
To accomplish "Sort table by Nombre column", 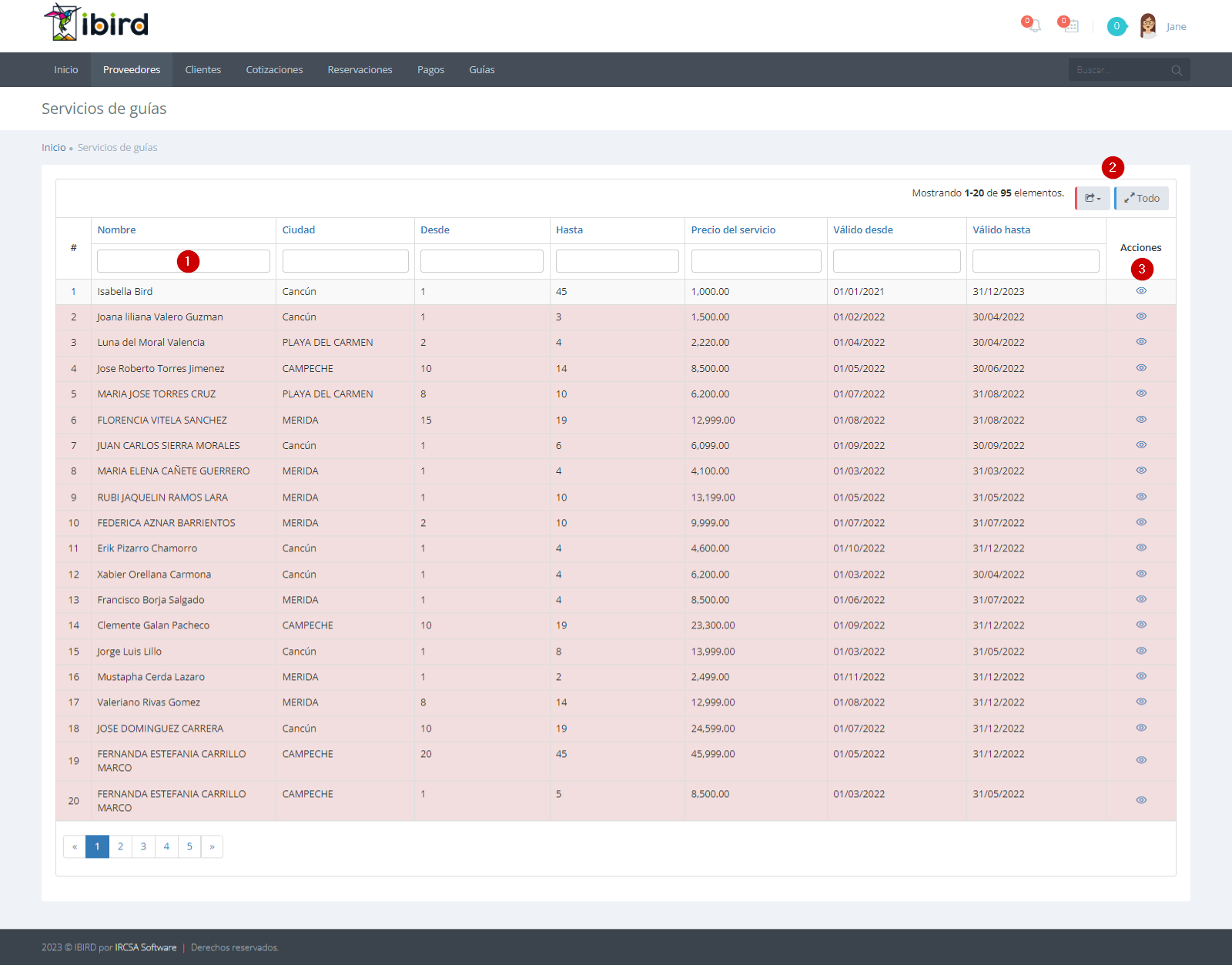I will [116, 230].
